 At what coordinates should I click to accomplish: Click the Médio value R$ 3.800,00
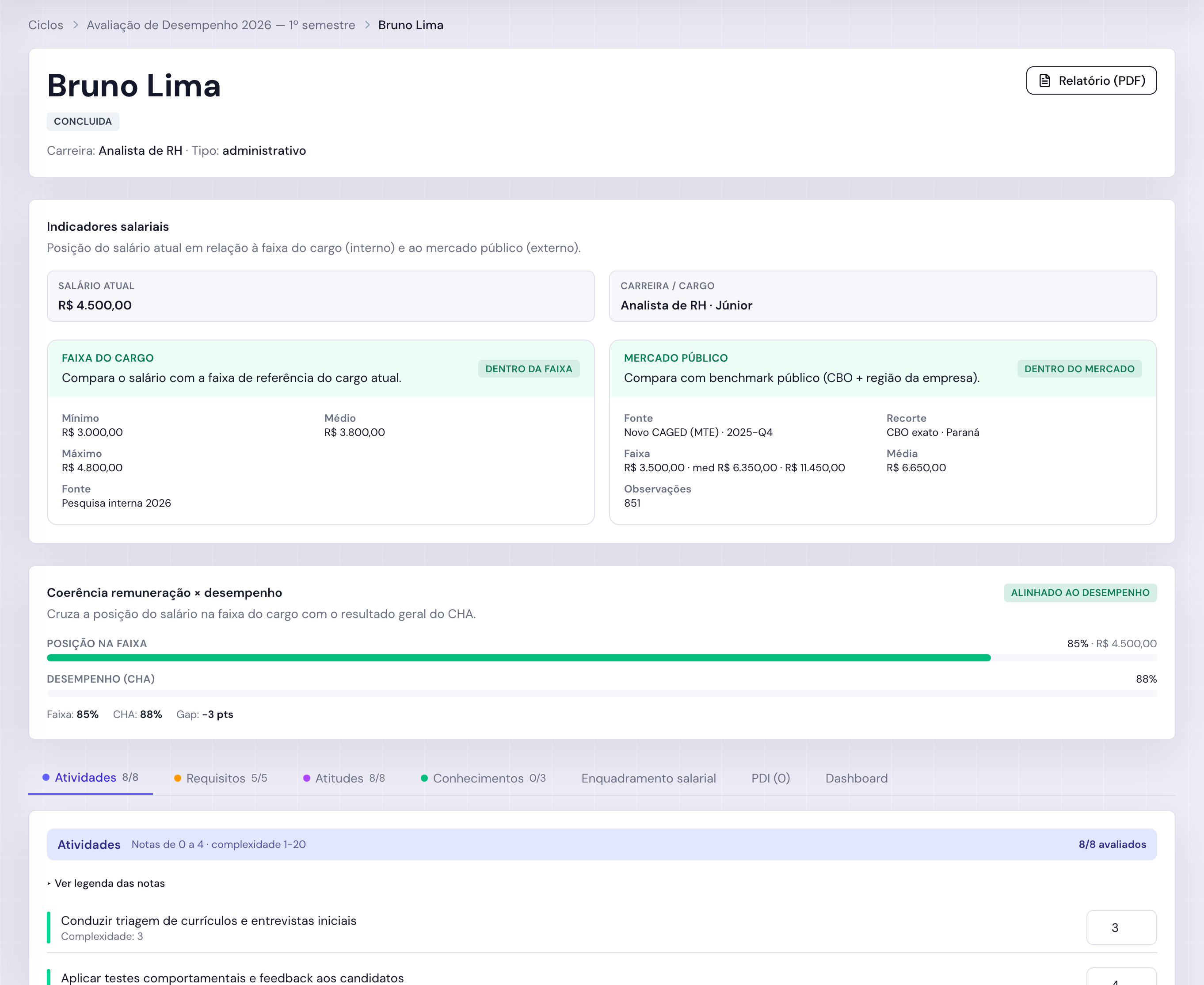[354, 432]
